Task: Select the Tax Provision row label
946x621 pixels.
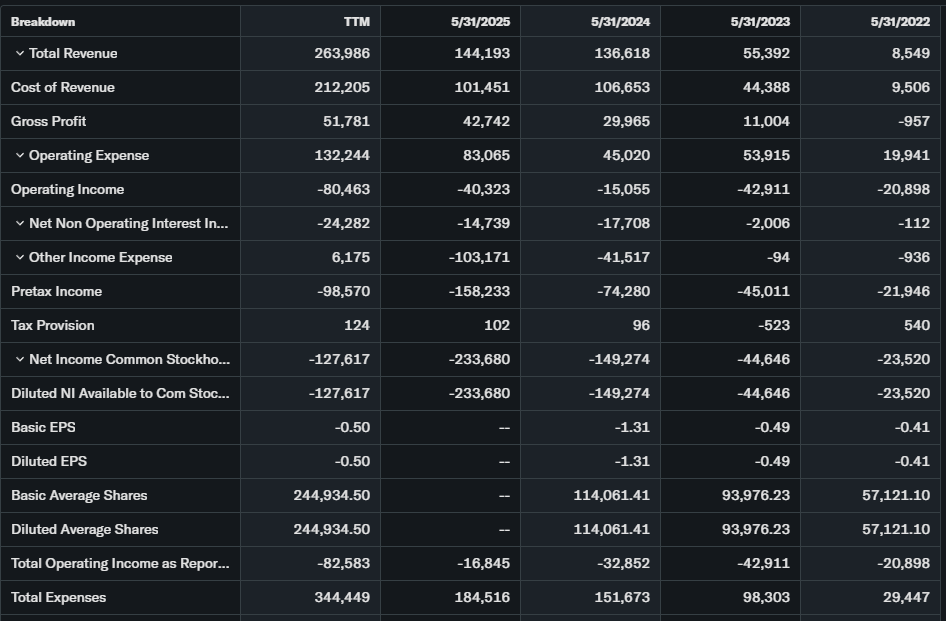Action: (x=53, y=326)
